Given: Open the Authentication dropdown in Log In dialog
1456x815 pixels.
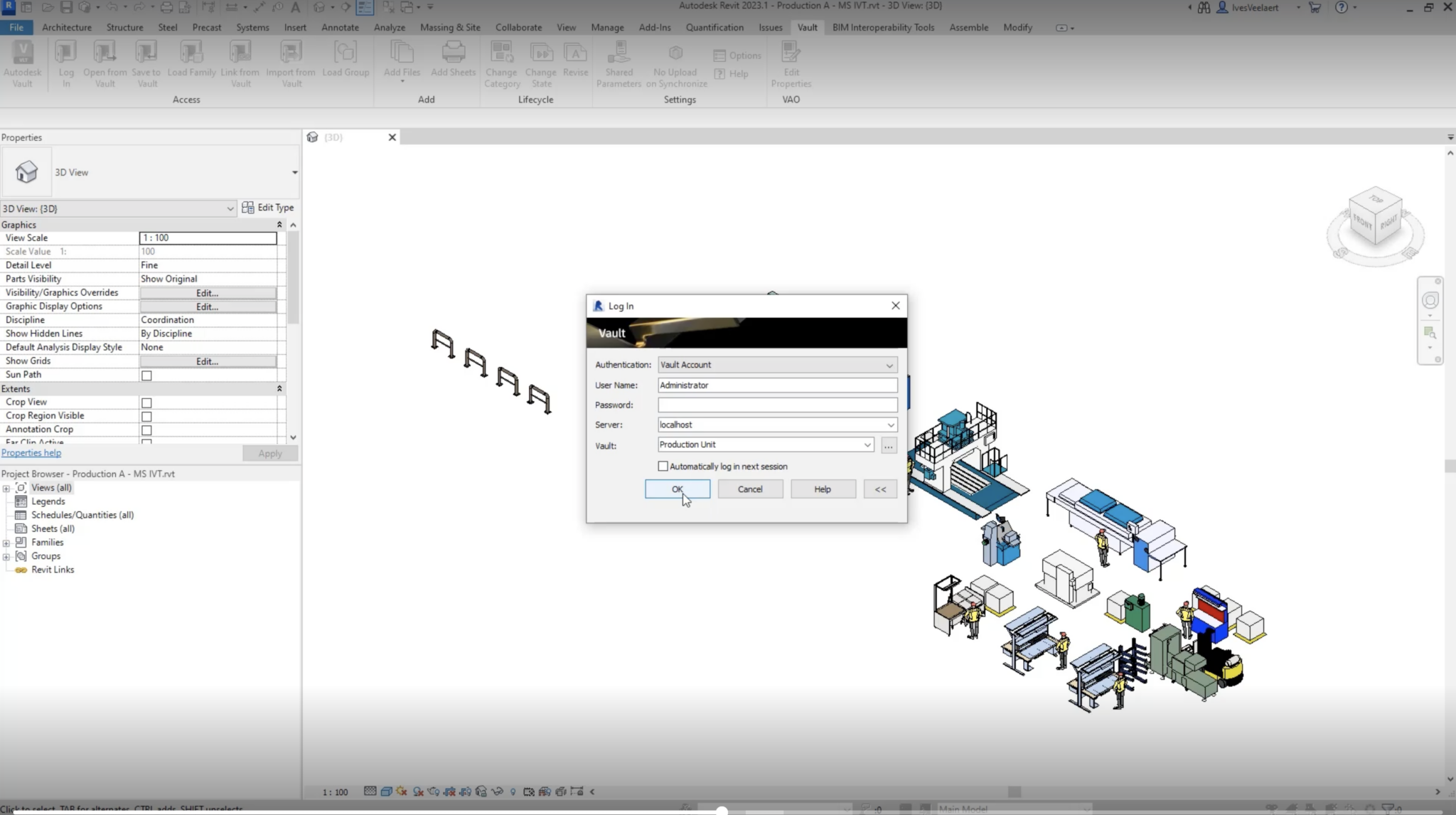Looking at the screenshot, I should (889, 365).
